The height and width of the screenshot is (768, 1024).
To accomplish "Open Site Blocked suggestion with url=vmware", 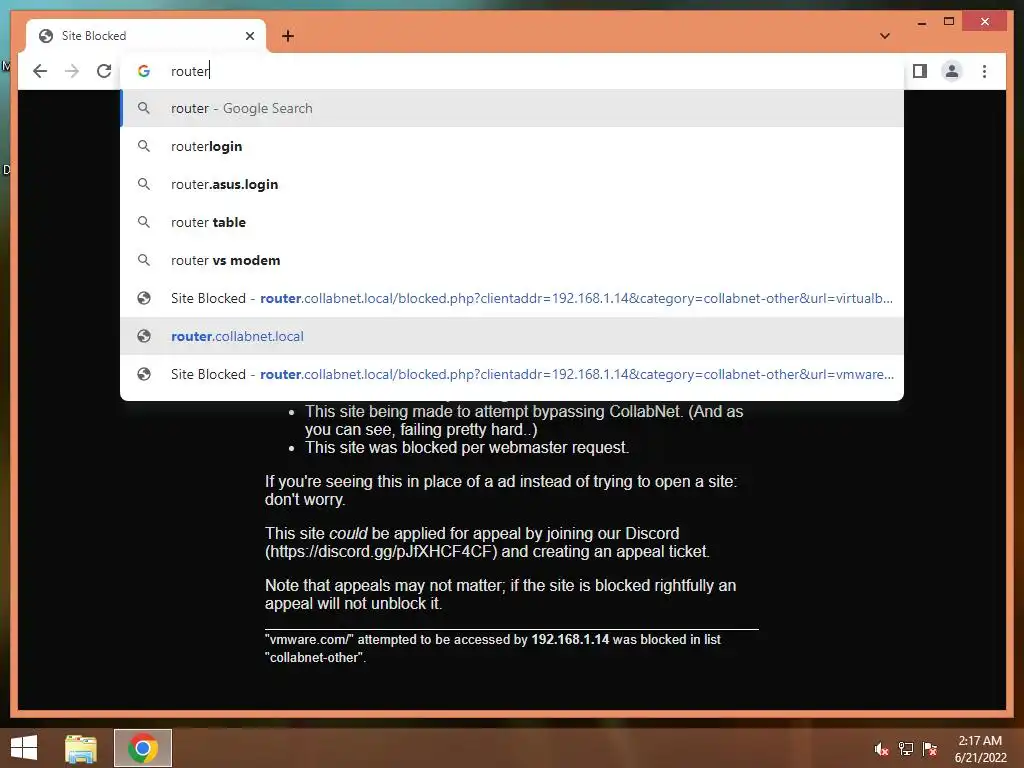I will point(512,374).
